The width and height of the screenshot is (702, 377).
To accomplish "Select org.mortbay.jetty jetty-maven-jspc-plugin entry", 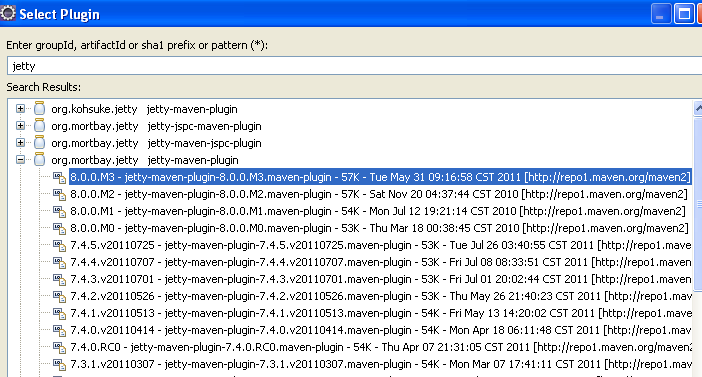I will [156, 143].
